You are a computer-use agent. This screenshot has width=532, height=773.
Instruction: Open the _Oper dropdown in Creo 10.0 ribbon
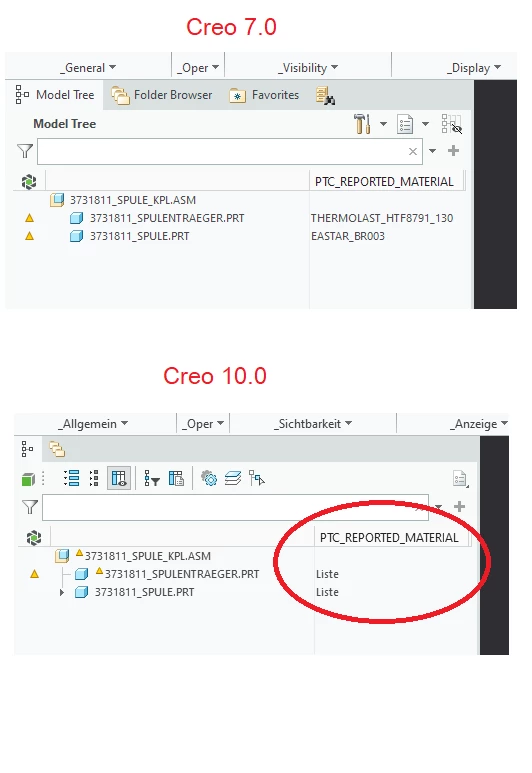[x=203, y=423]
